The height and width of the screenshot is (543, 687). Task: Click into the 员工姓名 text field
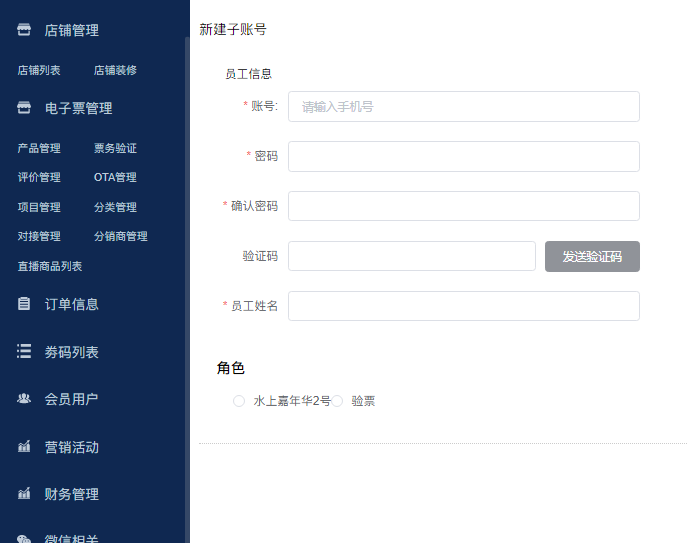pyautogui.click(x=463, y=306)
